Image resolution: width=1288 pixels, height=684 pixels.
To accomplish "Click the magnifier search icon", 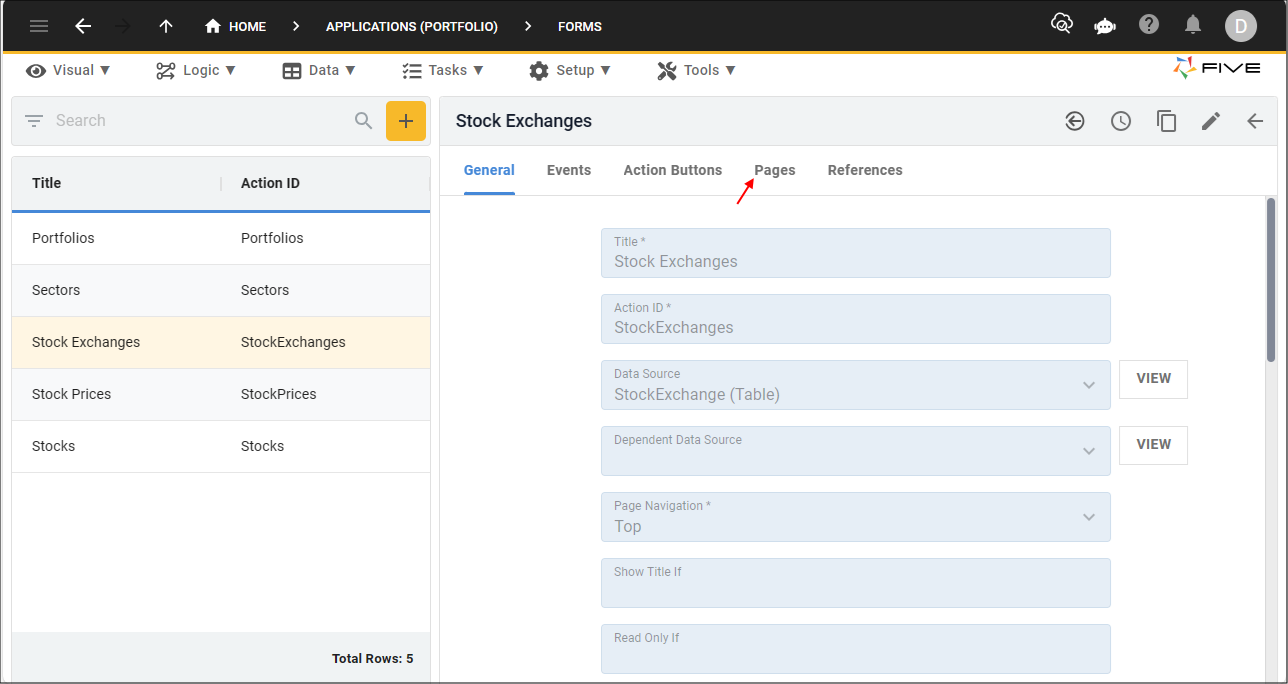I will click(x=364, y=121).
